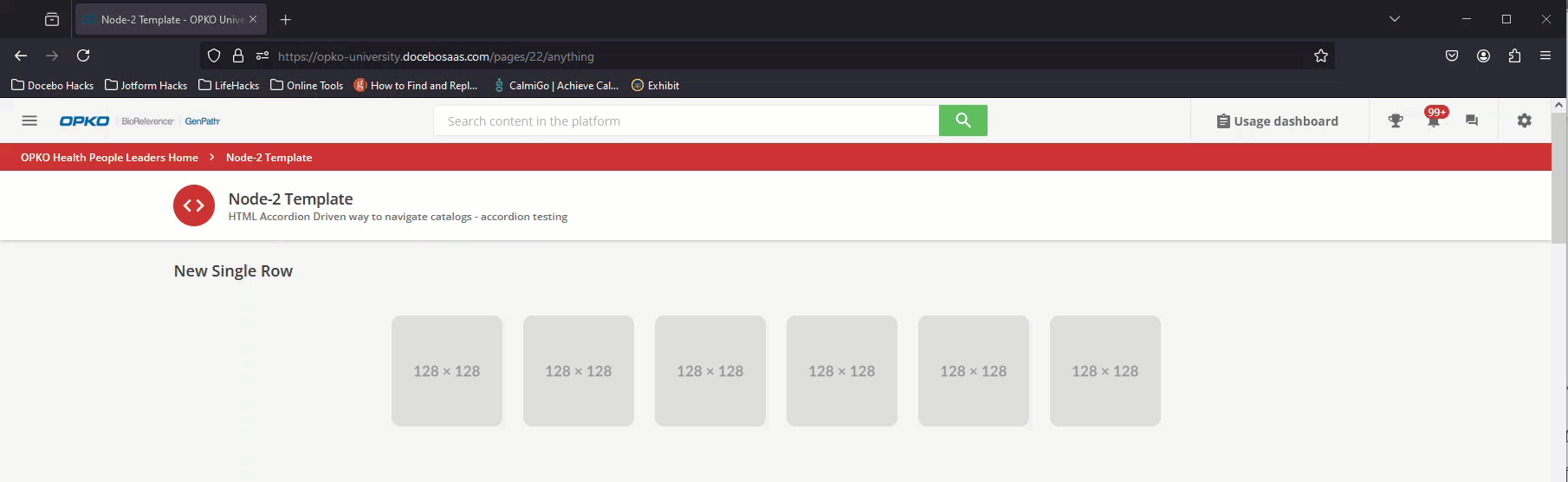Click the fourth 128 × 128 placeholder

pyautogui.click(x=842, y=371)
